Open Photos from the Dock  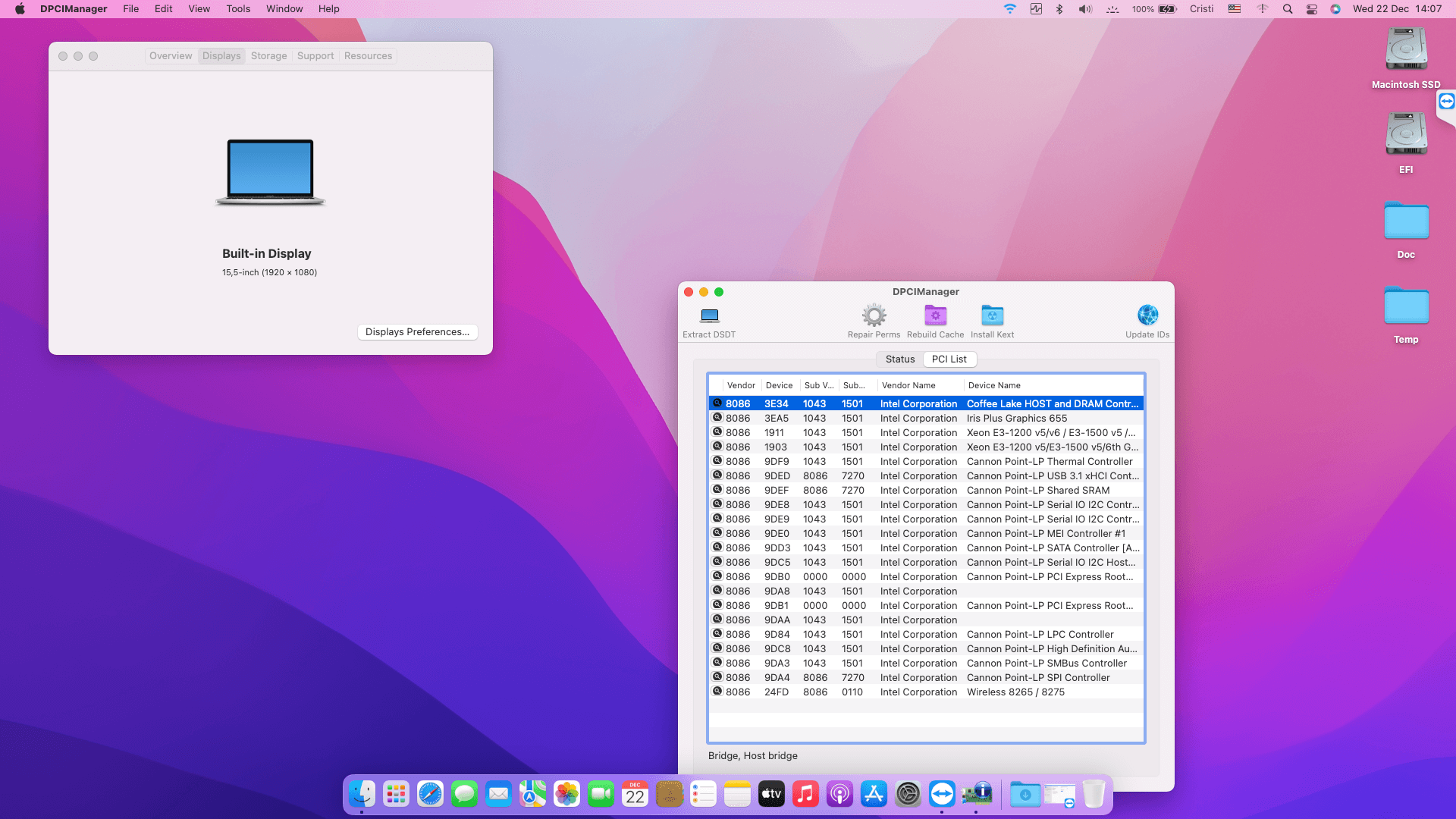566,794
